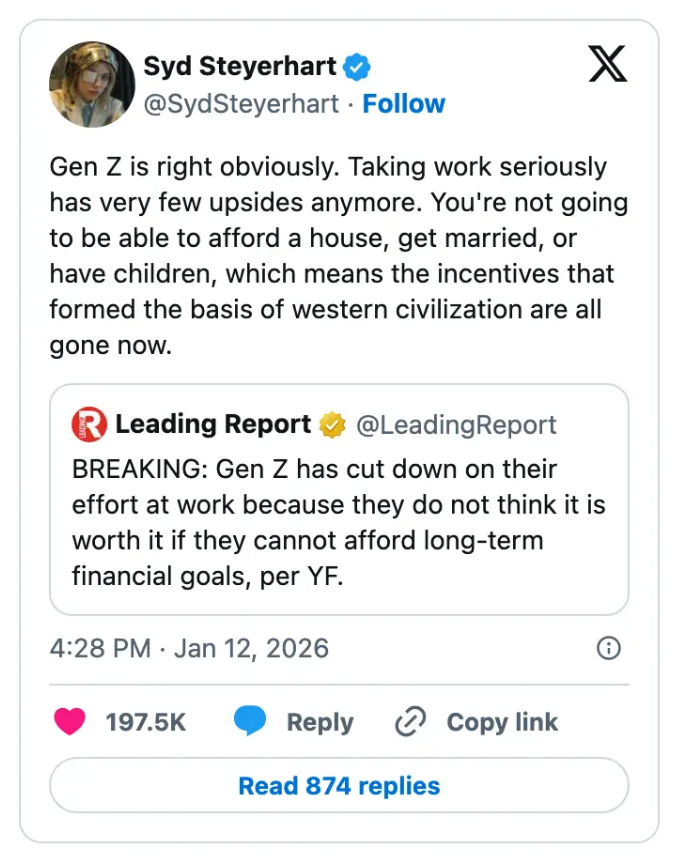Follow Syd Steyerhart

coord(403,103)
